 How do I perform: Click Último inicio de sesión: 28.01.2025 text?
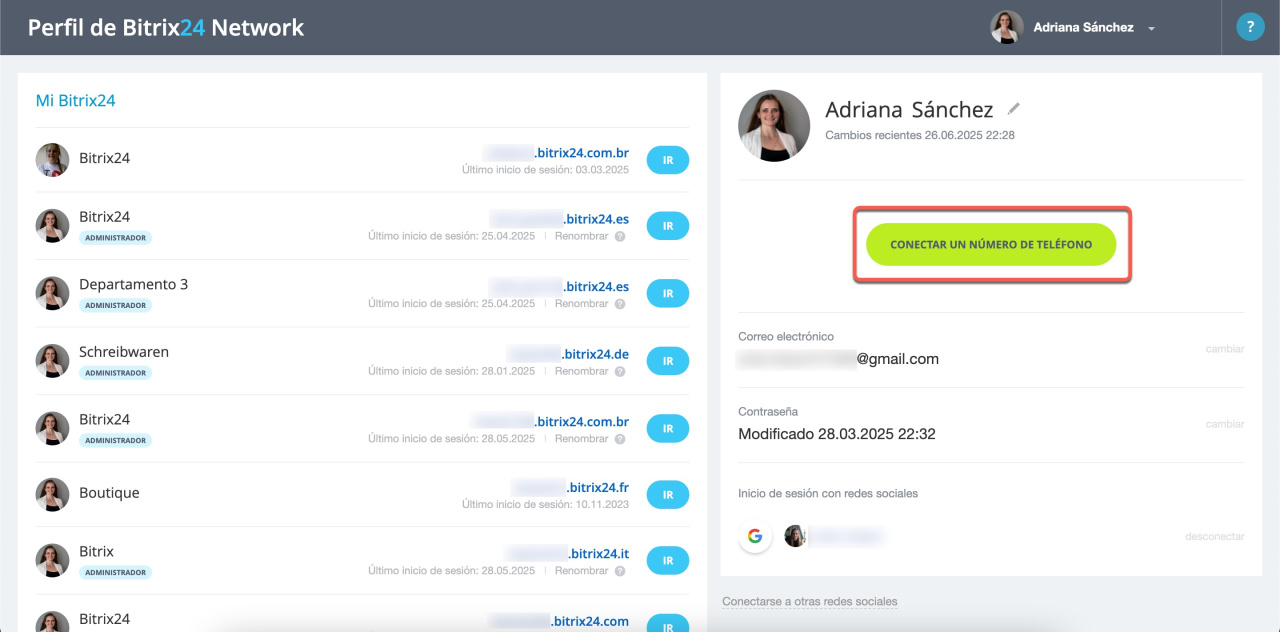(x=451, y=371)
